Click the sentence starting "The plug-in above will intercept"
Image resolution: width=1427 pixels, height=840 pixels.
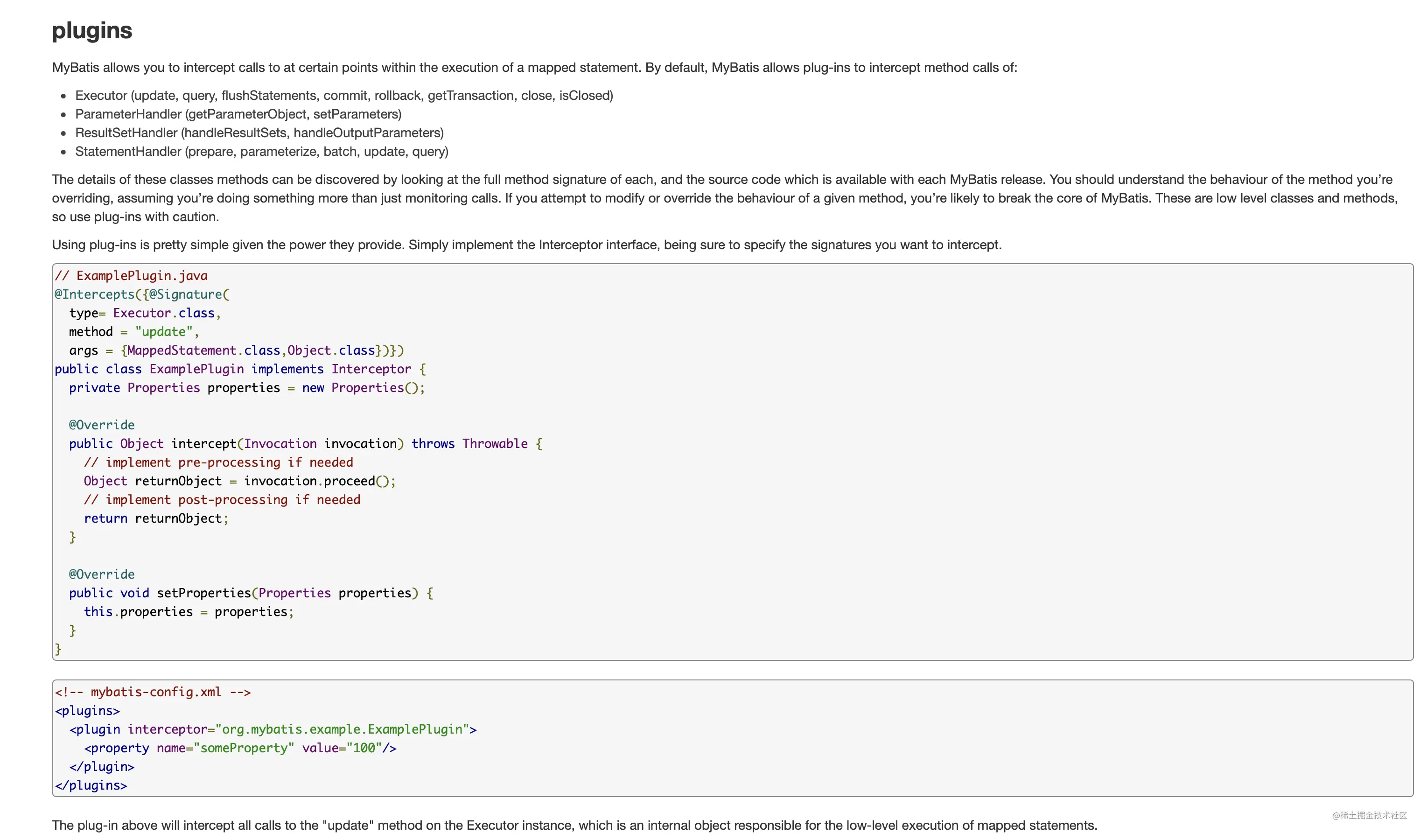pyautogui.click(x=575, y=825)
